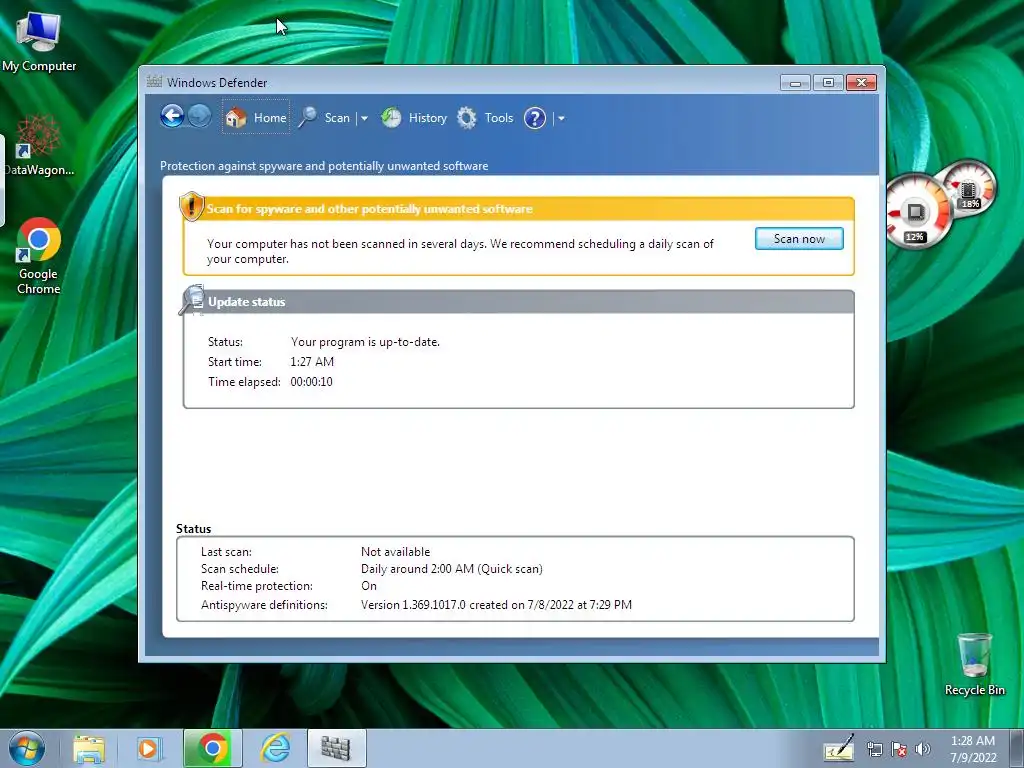Launch Windows Media Player from taskbar
This screenshot has width=1024, height=768.
[x=149, y=748]
